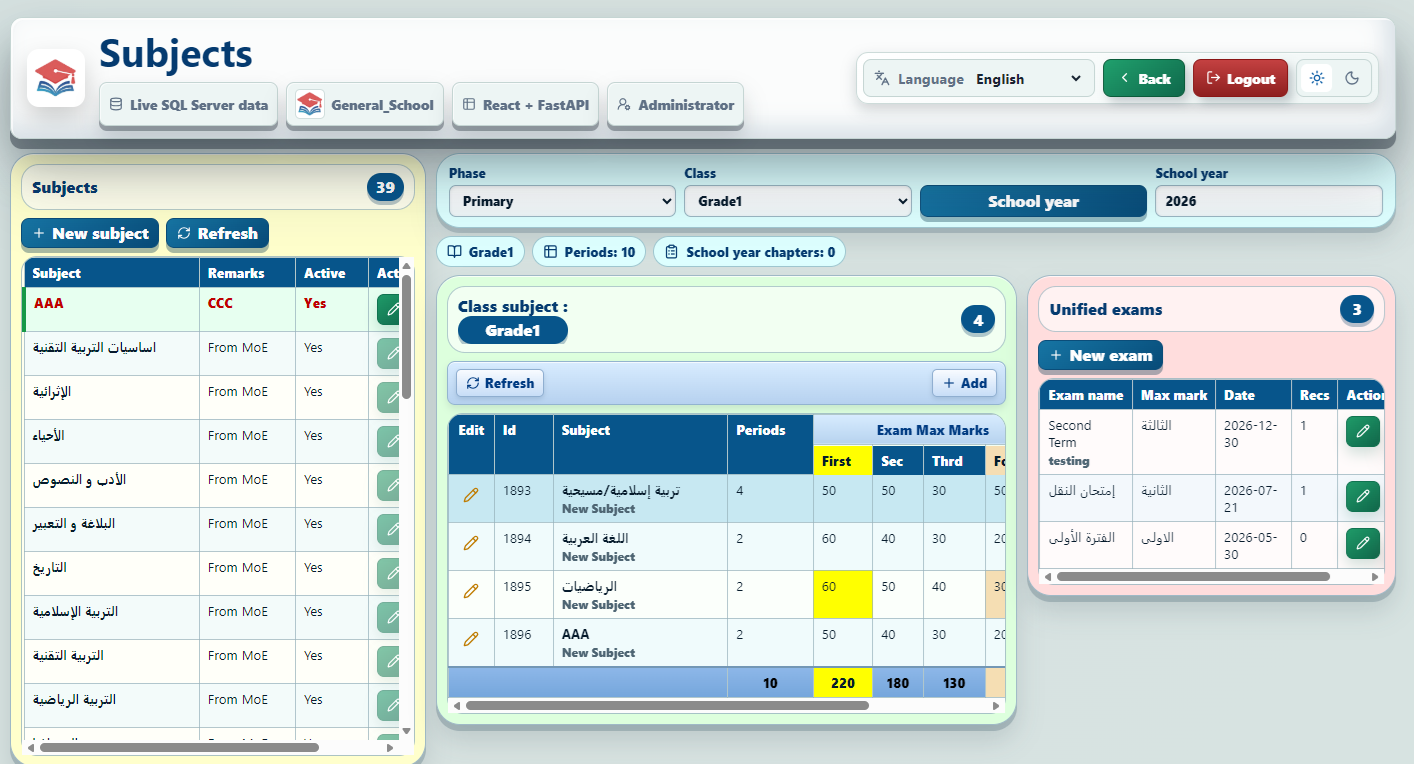Click the Exam name column header

pos(1086,395)
